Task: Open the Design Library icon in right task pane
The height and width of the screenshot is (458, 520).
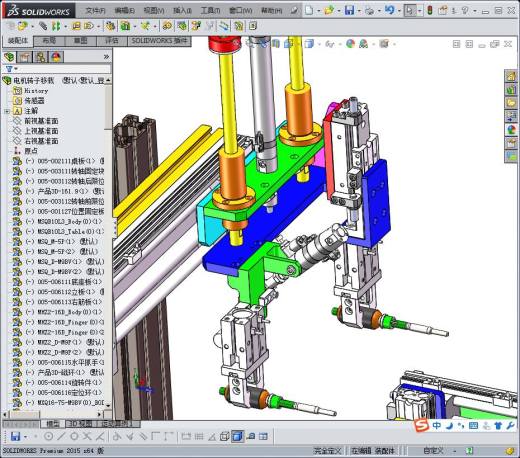Action: pos(511,90)
